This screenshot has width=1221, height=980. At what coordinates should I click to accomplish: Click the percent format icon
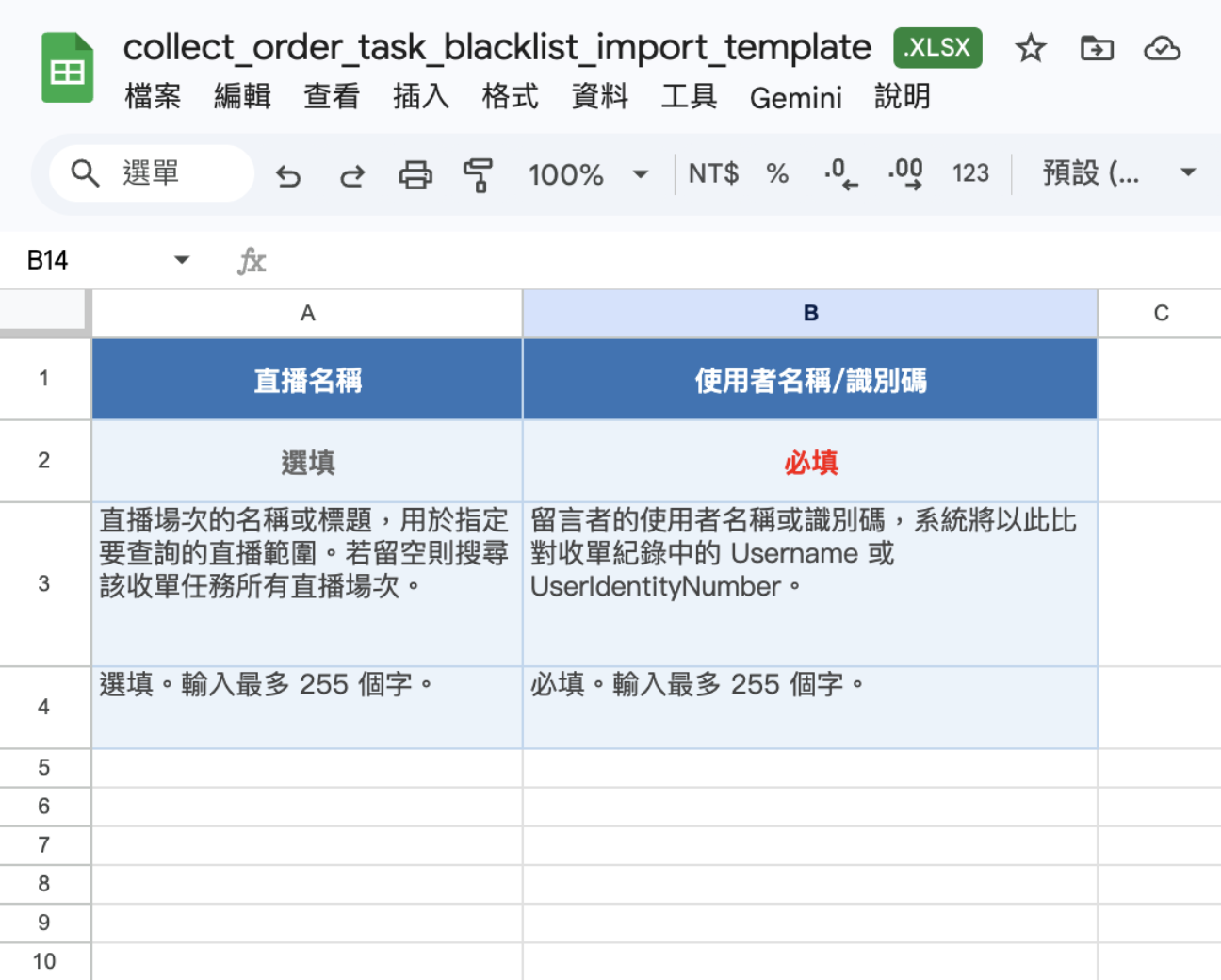point(777,173)
